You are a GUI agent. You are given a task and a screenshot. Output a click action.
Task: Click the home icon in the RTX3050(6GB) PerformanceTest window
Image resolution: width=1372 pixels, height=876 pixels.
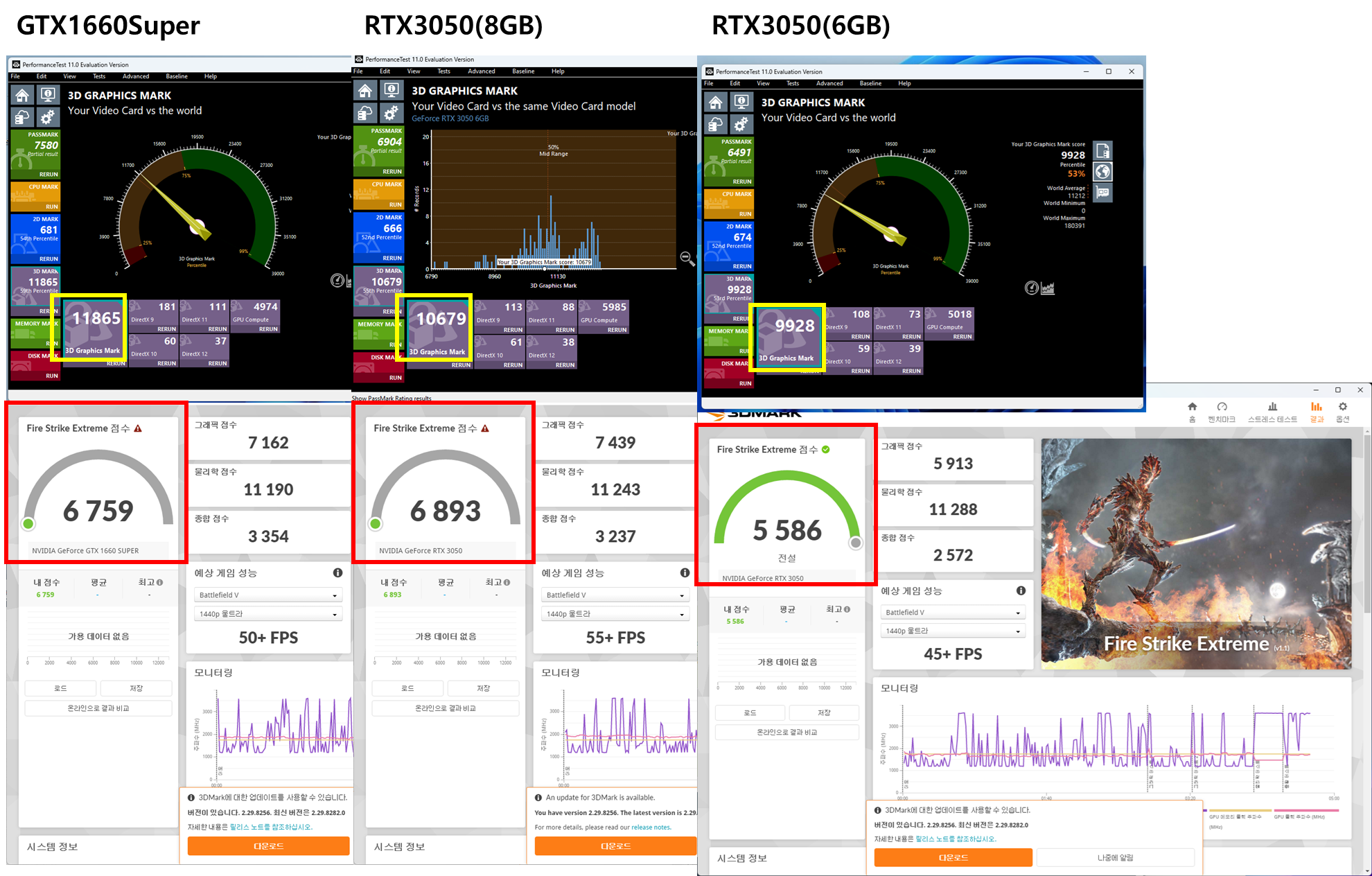(716, 103)
